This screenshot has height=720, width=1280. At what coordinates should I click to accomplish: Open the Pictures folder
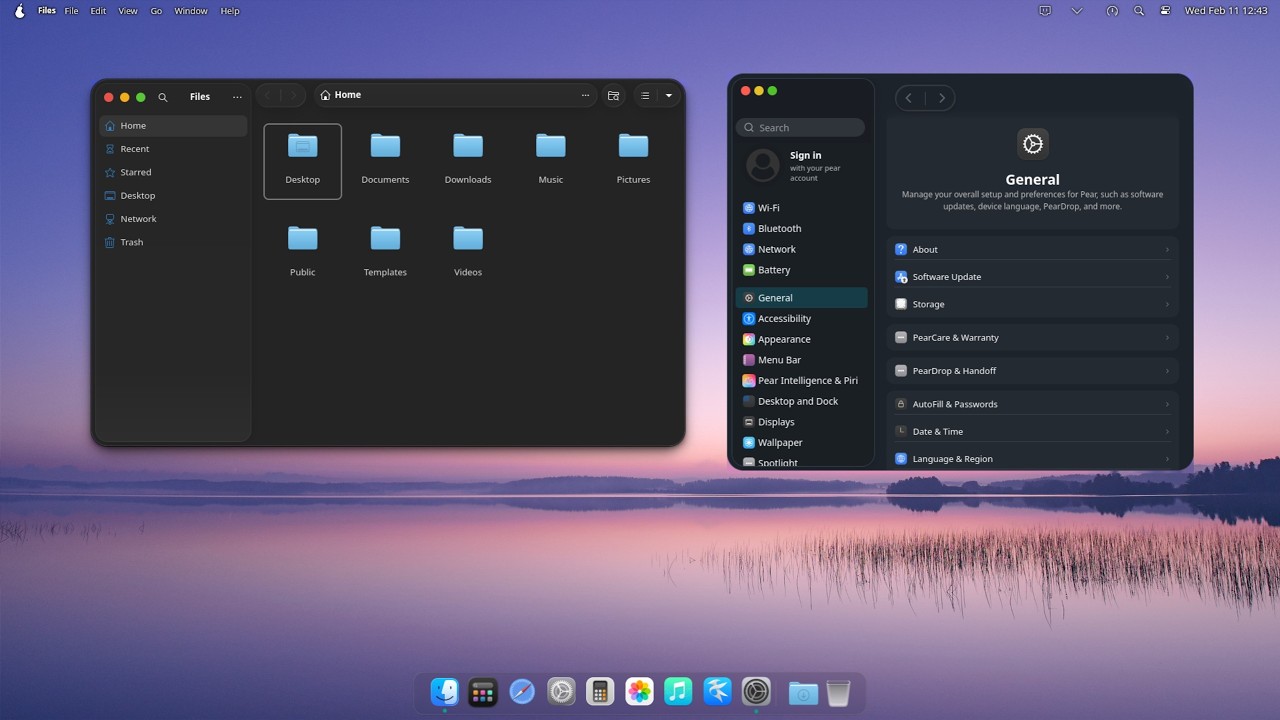coord(633,160)
